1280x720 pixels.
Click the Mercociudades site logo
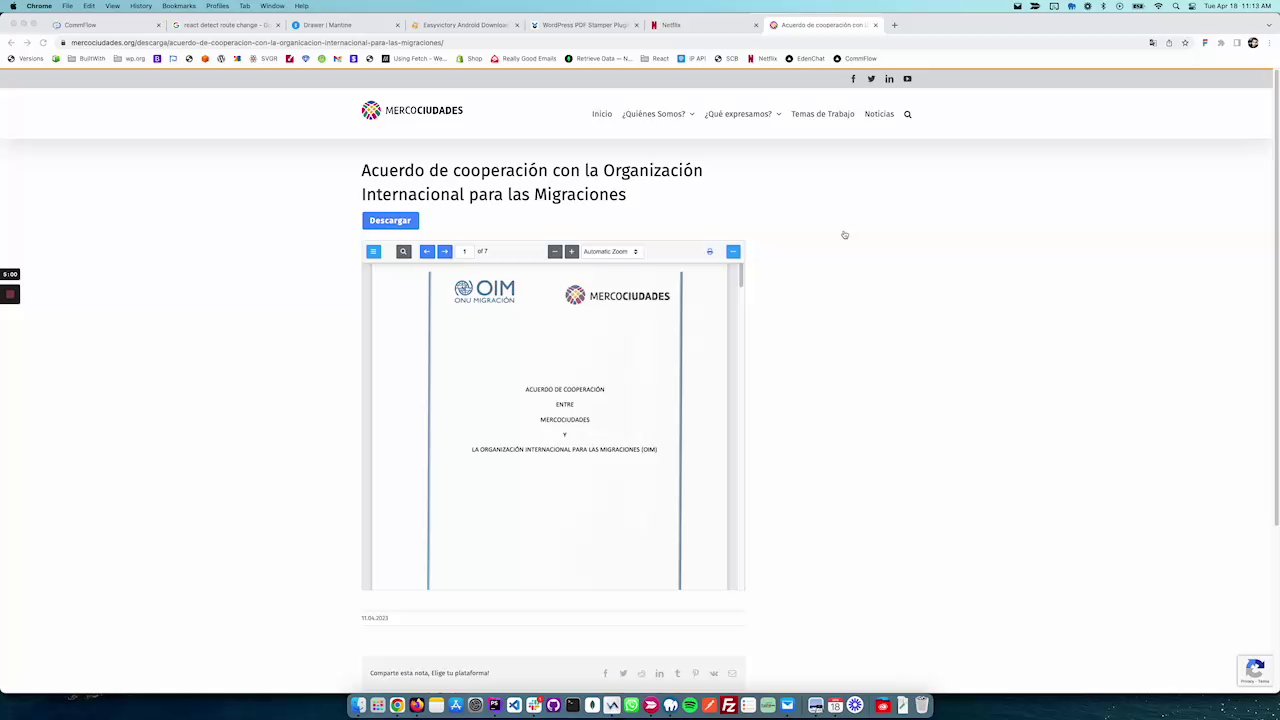click(x=412, y=110)
